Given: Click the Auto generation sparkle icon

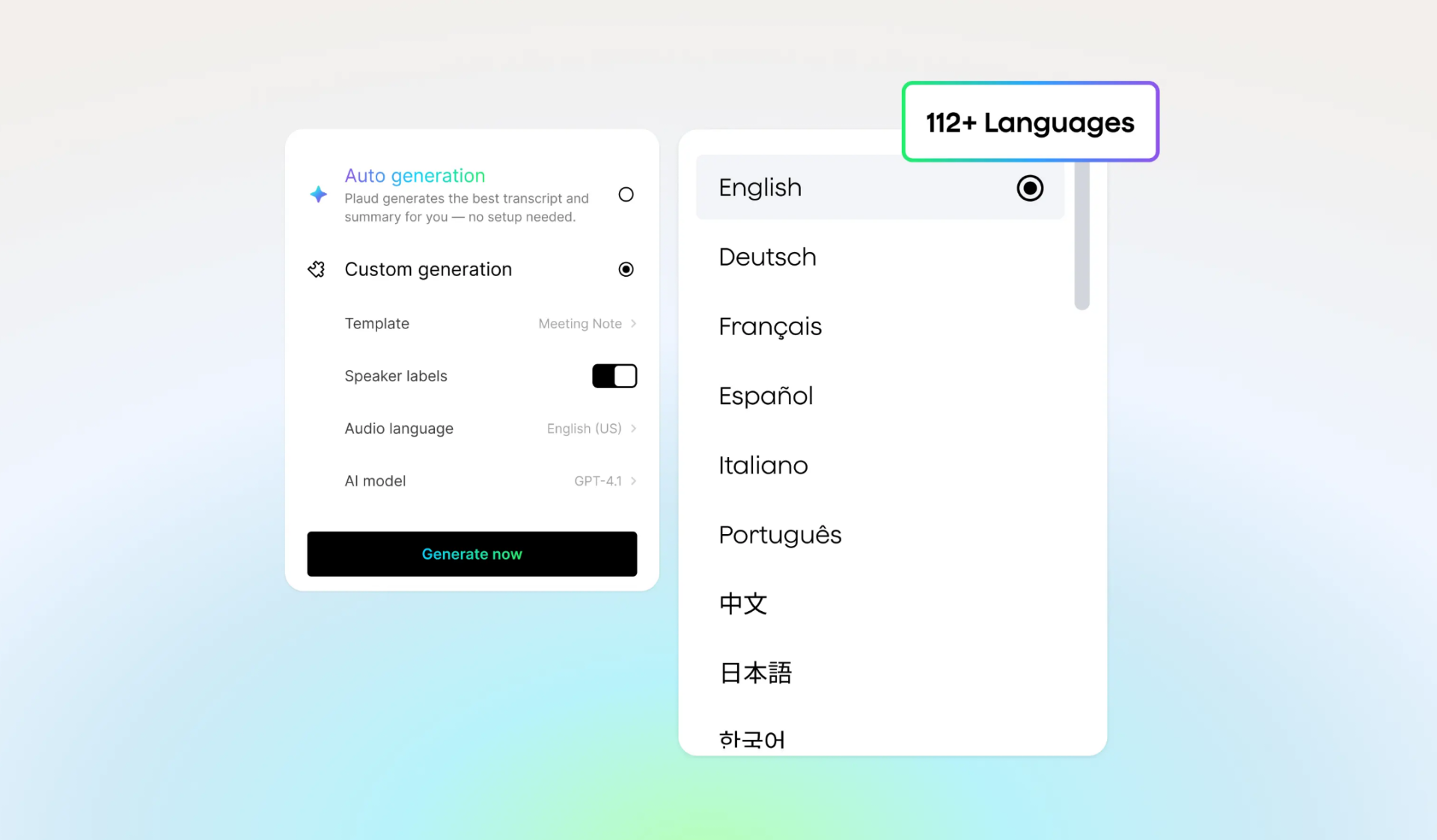Looking at the screenshot, I should tap(318, 194).
